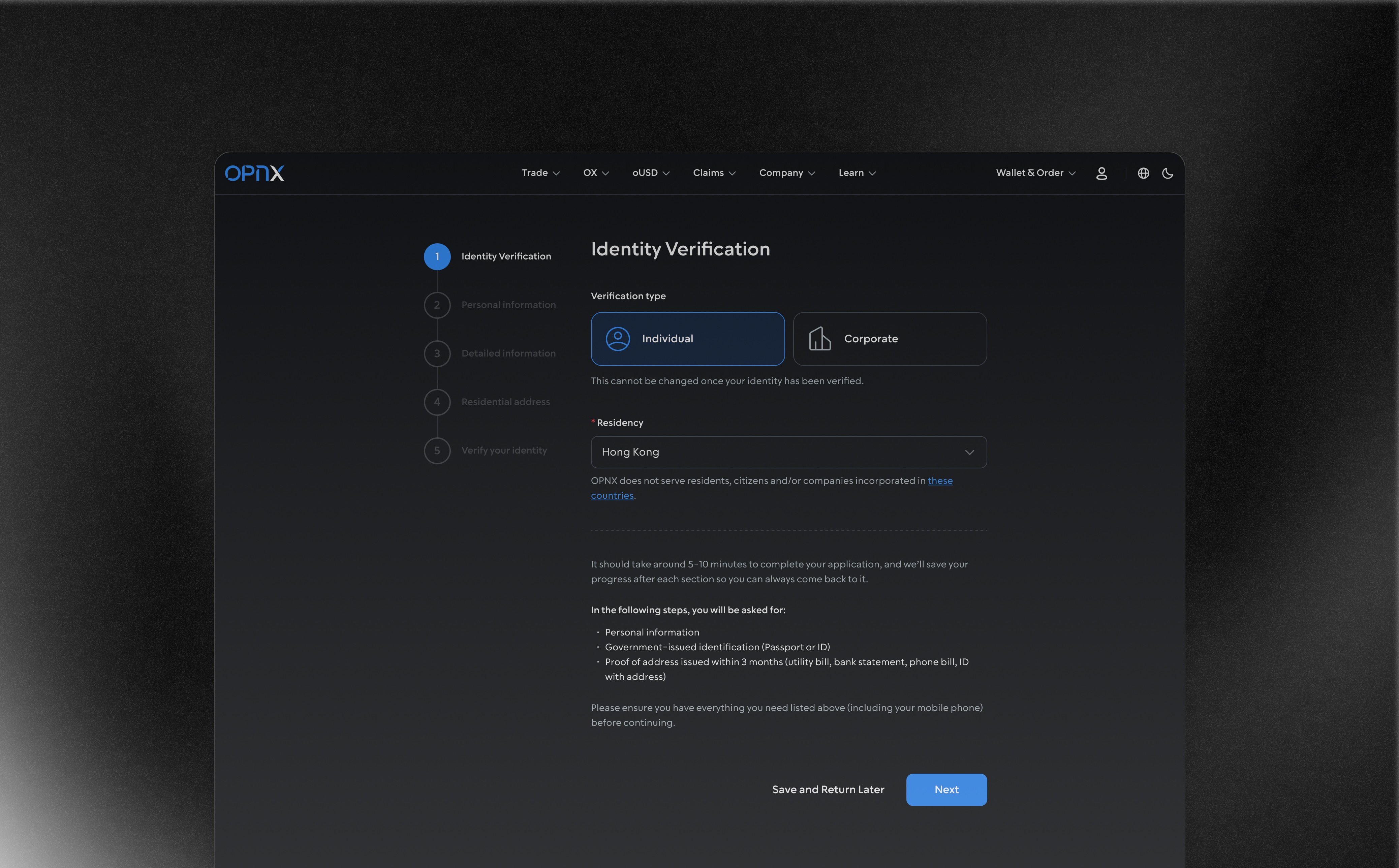Screen dimensions: 1399x868
Task: Click Save and Return Later
Action: [828, 789]
